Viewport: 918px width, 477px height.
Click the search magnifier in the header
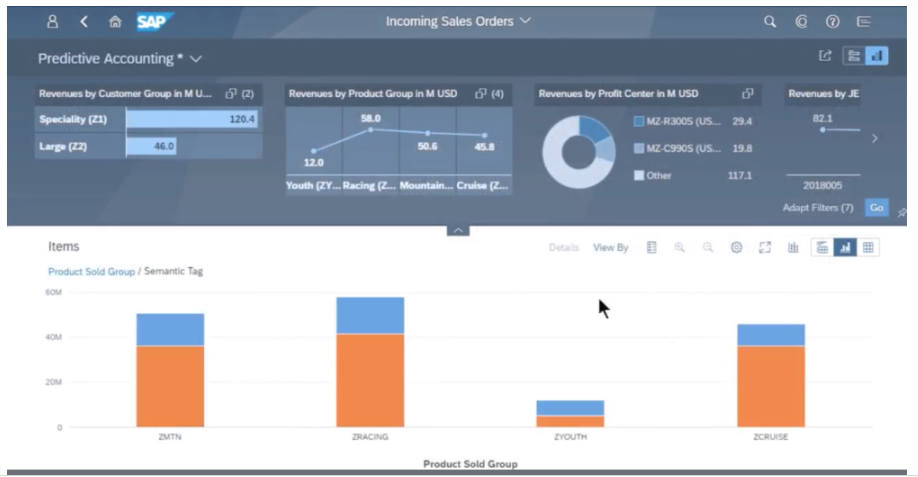769,21
